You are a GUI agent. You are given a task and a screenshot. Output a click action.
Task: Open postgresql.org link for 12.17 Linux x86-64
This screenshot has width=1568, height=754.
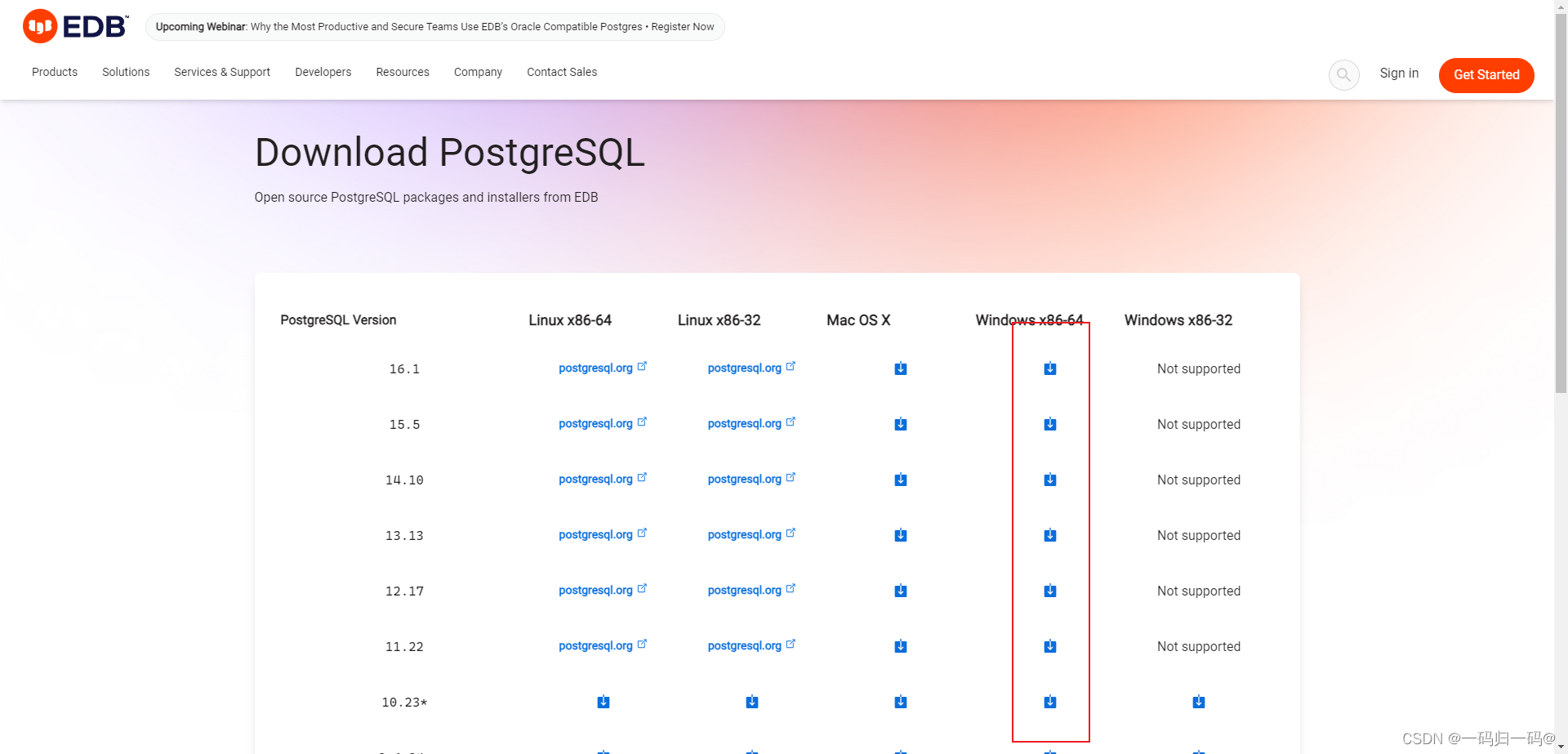click(603, 590)
